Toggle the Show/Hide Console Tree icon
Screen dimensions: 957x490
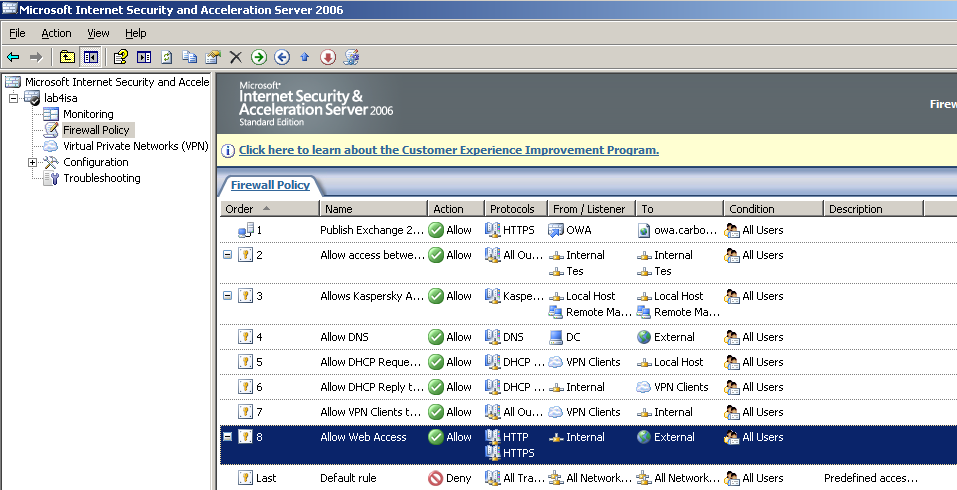point(91,57)
